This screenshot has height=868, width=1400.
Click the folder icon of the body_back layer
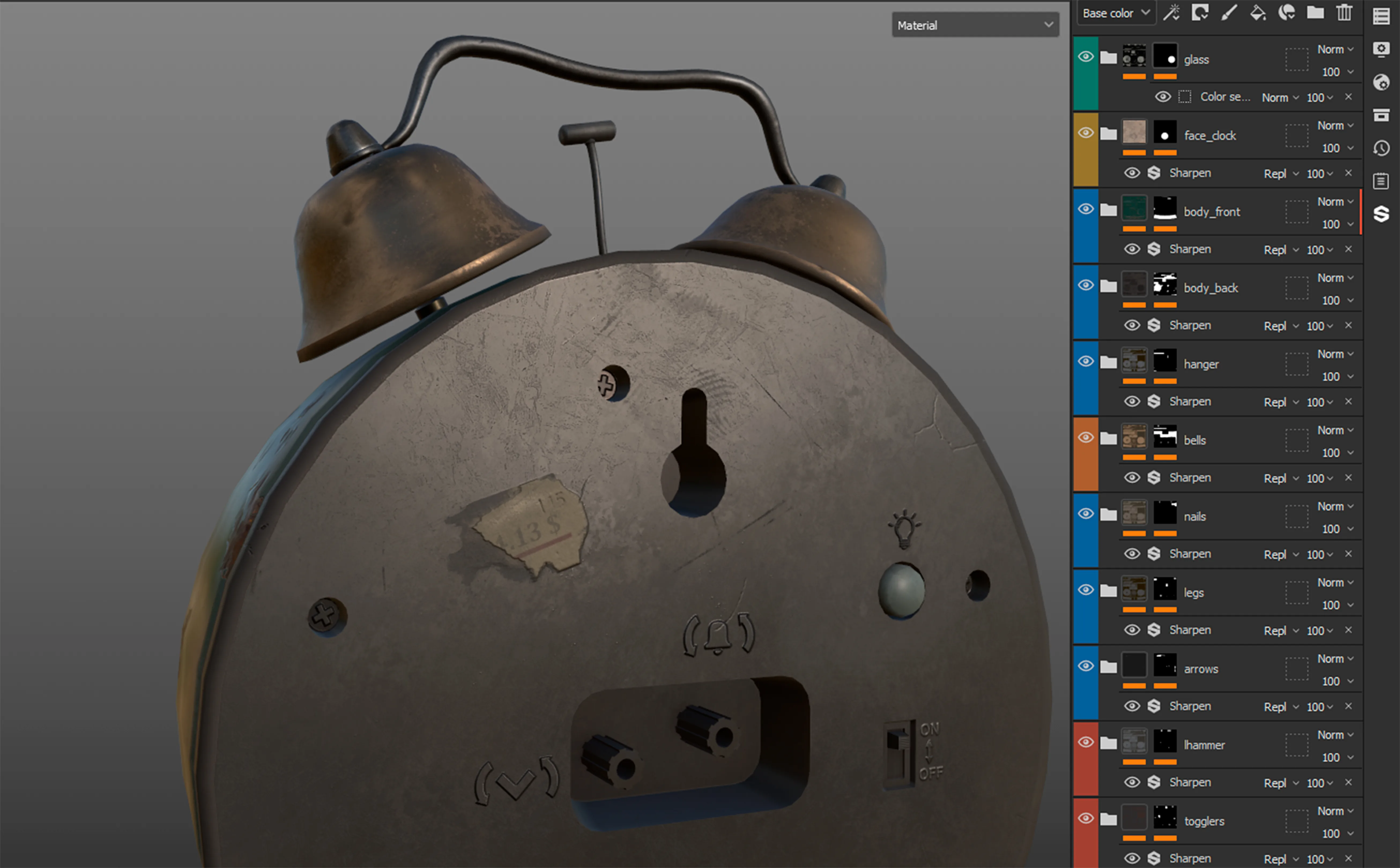(1108, 286)
